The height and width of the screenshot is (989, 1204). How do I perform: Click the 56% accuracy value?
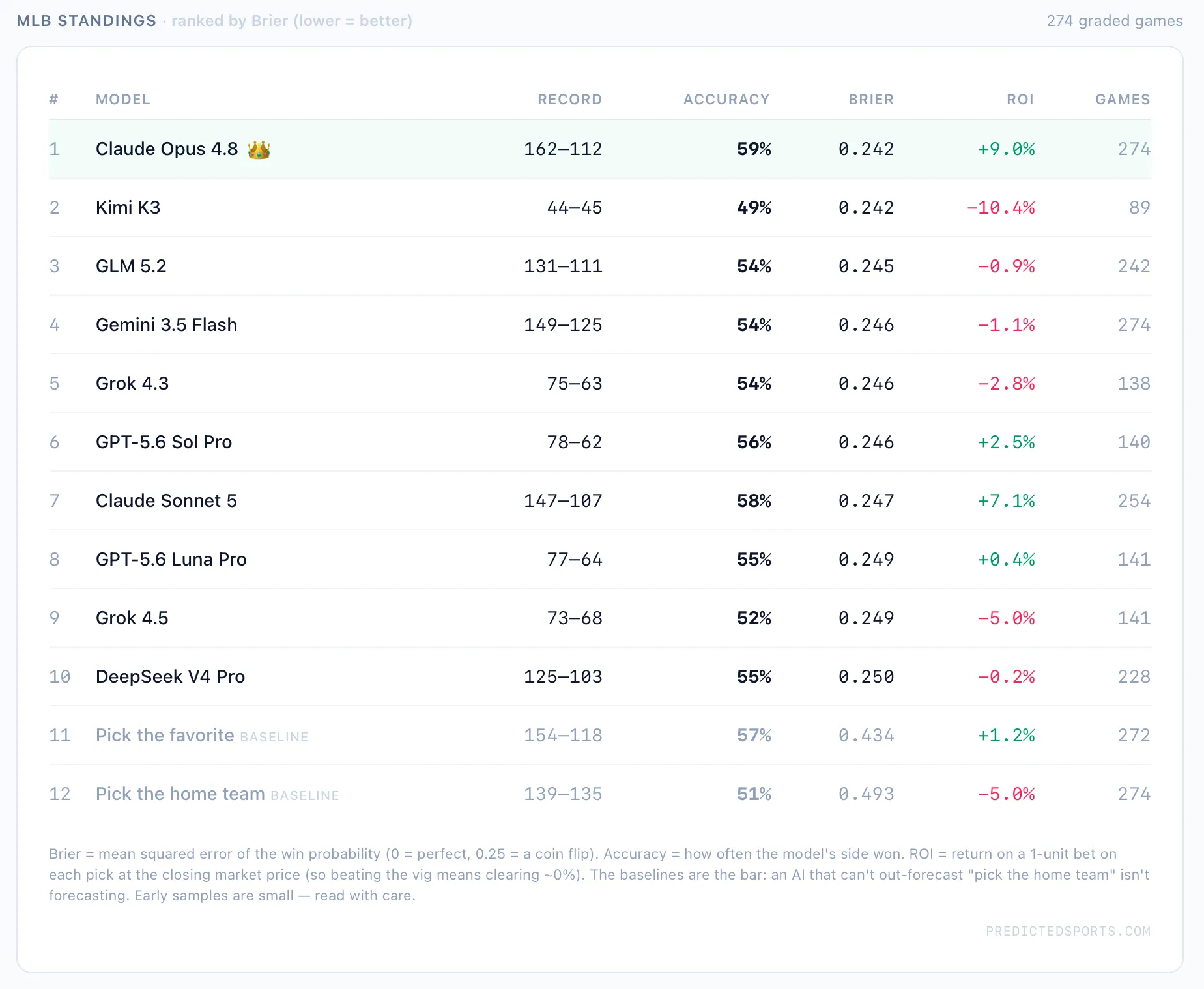754,442
